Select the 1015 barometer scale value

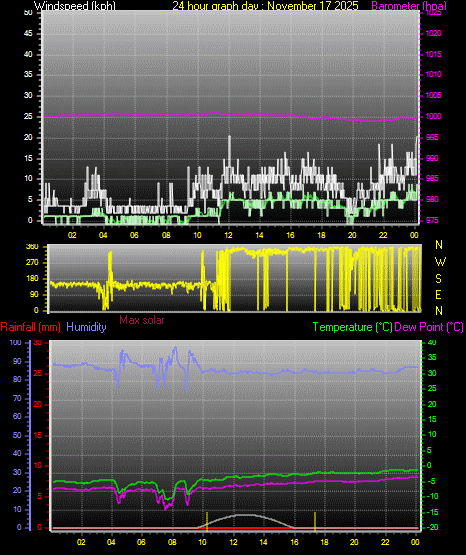[433, 54]
